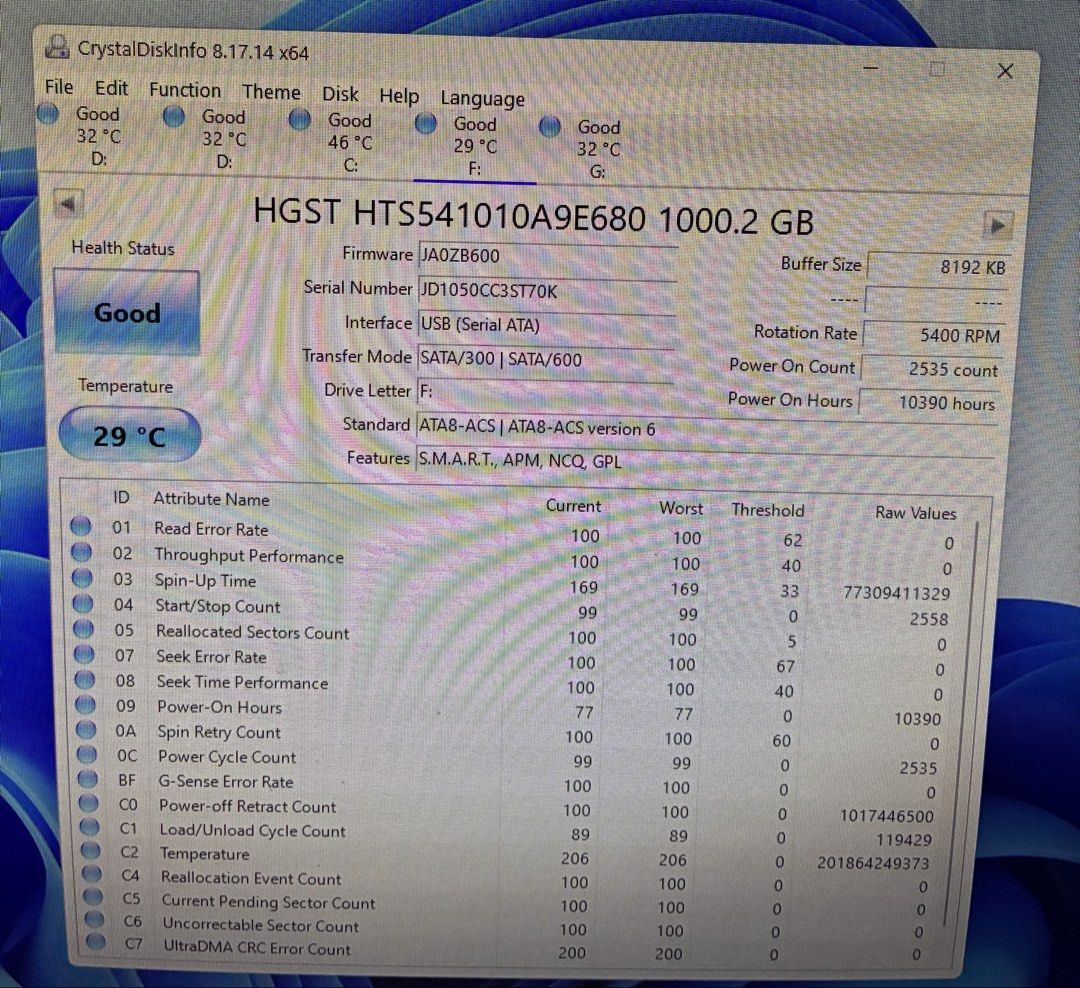Click status dot for Reallocated Sectors Count
This screenshot has height=988, width=1080.
coord(83,628)
